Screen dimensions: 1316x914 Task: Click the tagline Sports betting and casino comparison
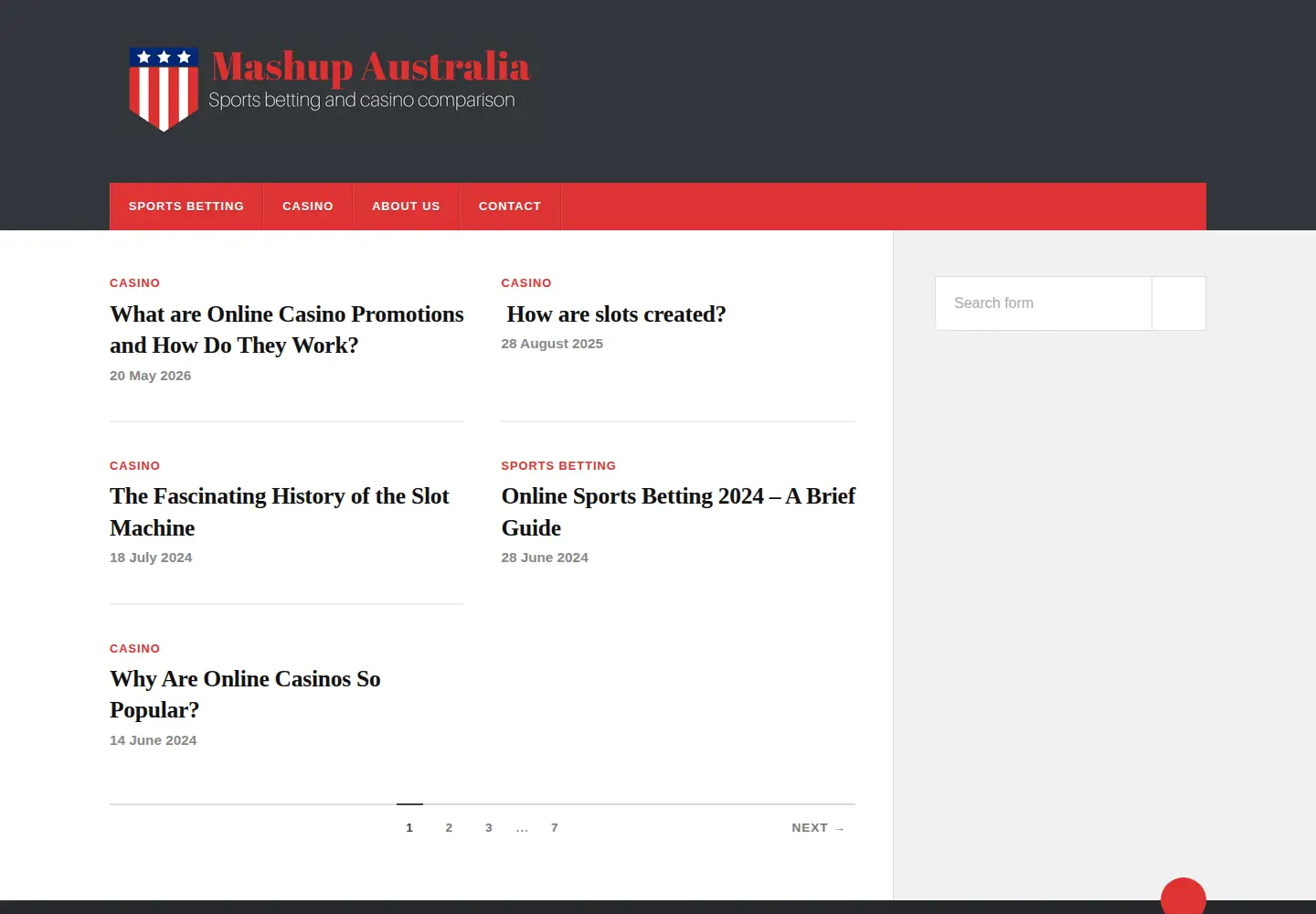click(x=362, y=101)
